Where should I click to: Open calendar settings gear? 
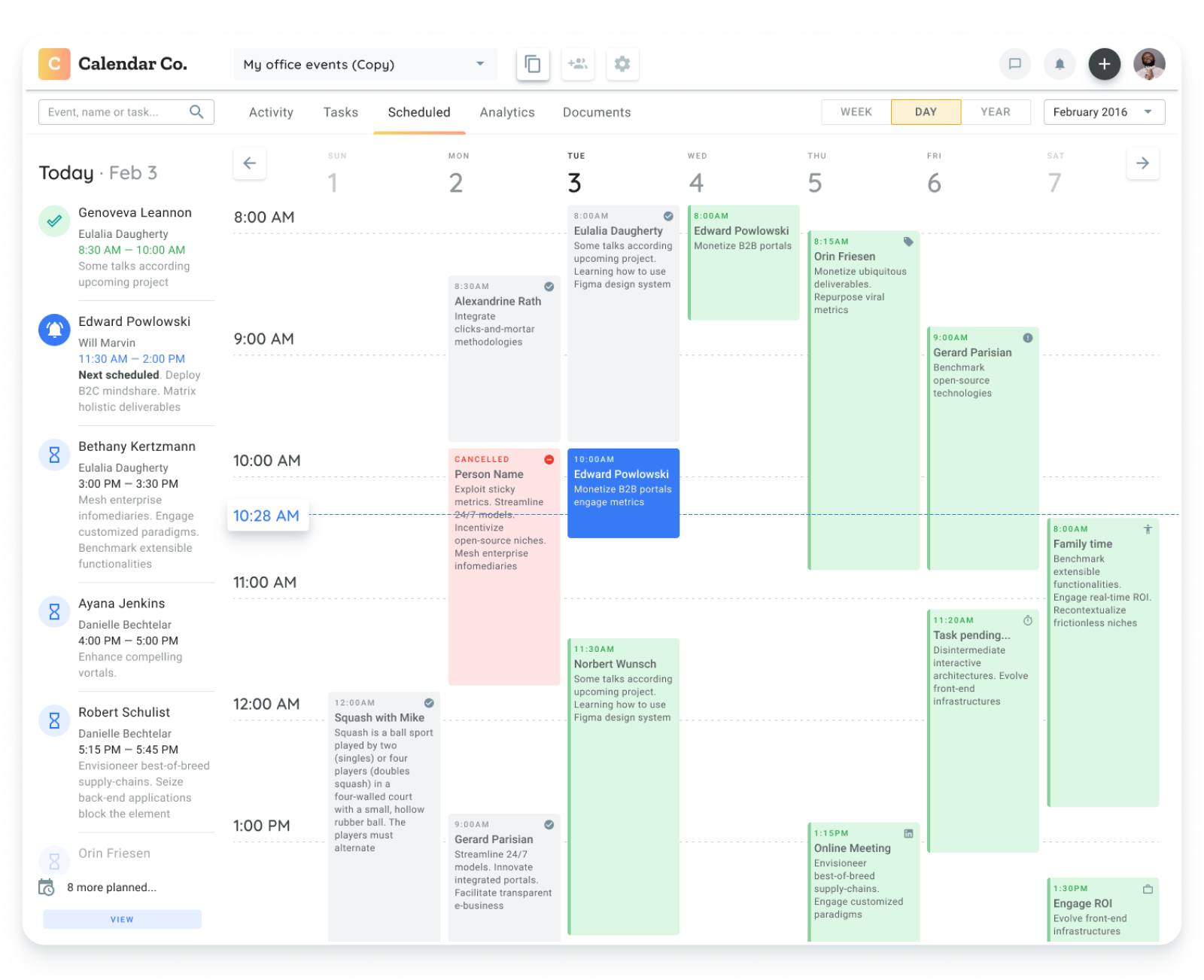622,64
